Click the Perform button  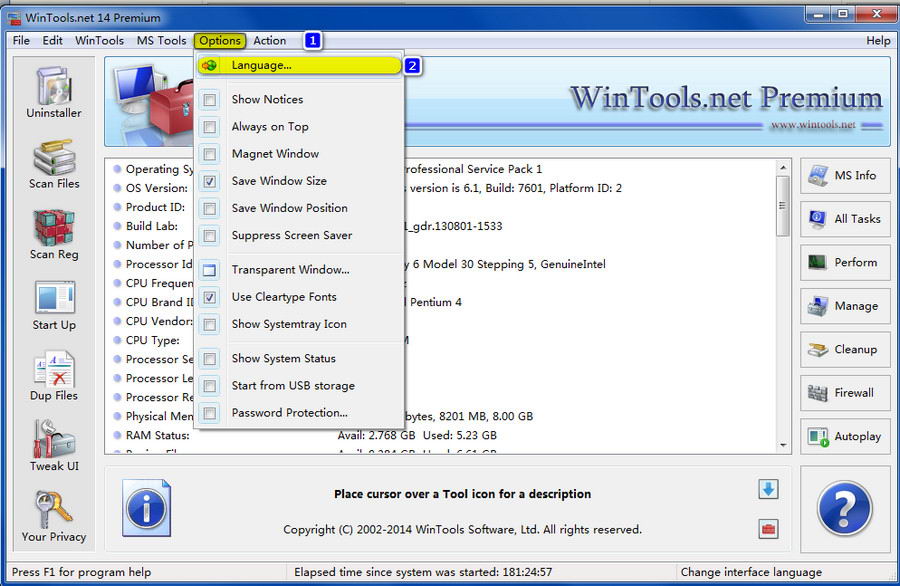(x=845, y=262)
